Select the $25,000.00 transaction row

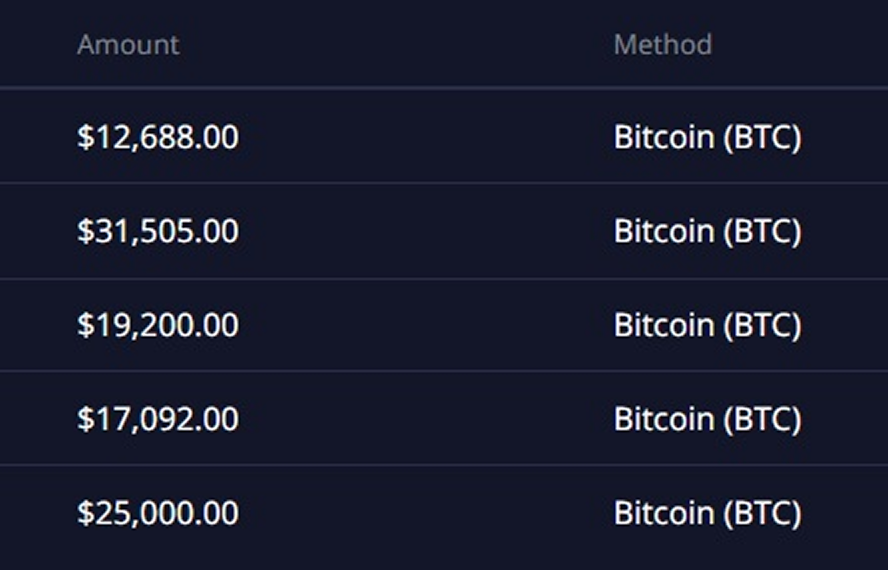coord(420,513)
